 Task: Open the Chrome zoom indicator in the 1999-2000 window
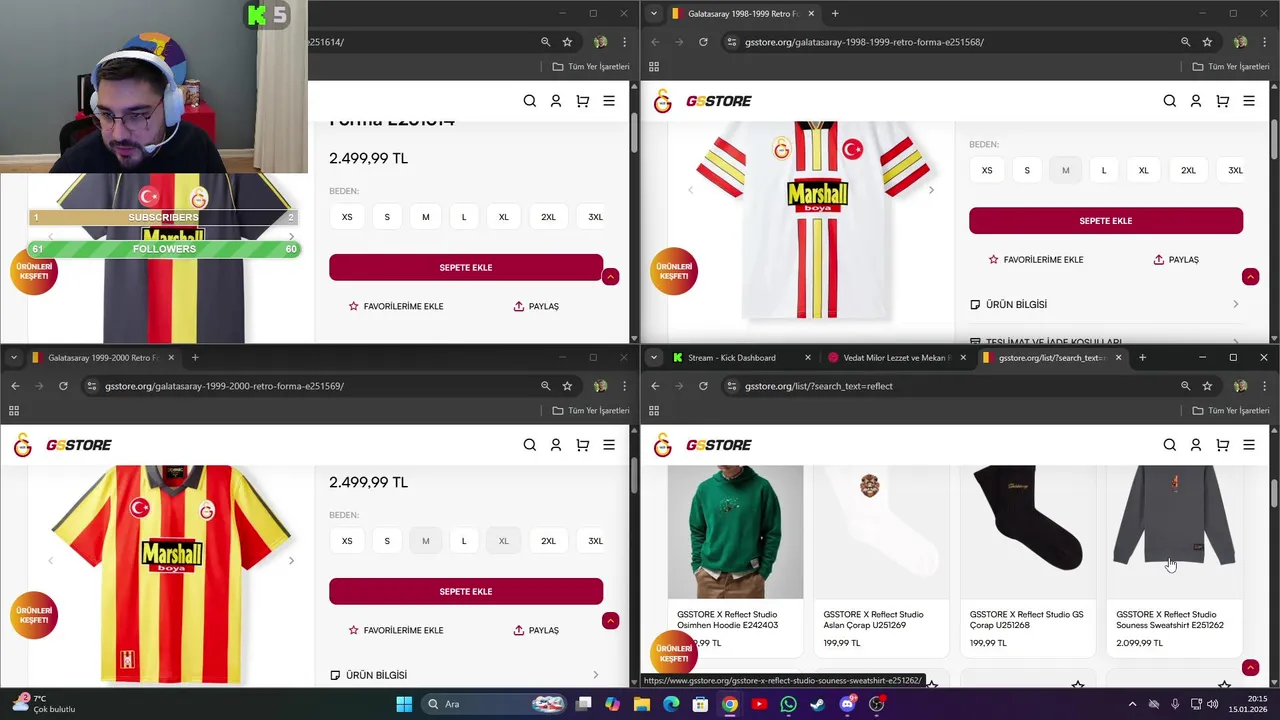click(545, 386)
